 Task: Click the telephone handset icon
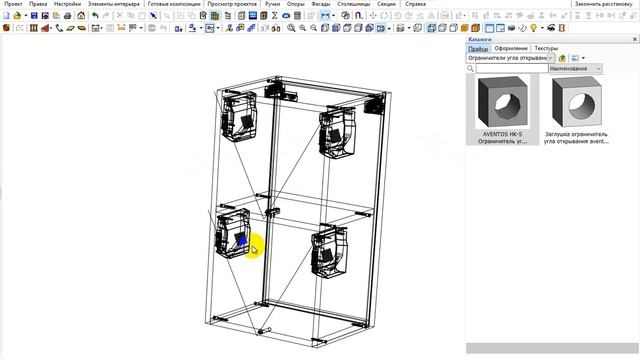[60, 28]
